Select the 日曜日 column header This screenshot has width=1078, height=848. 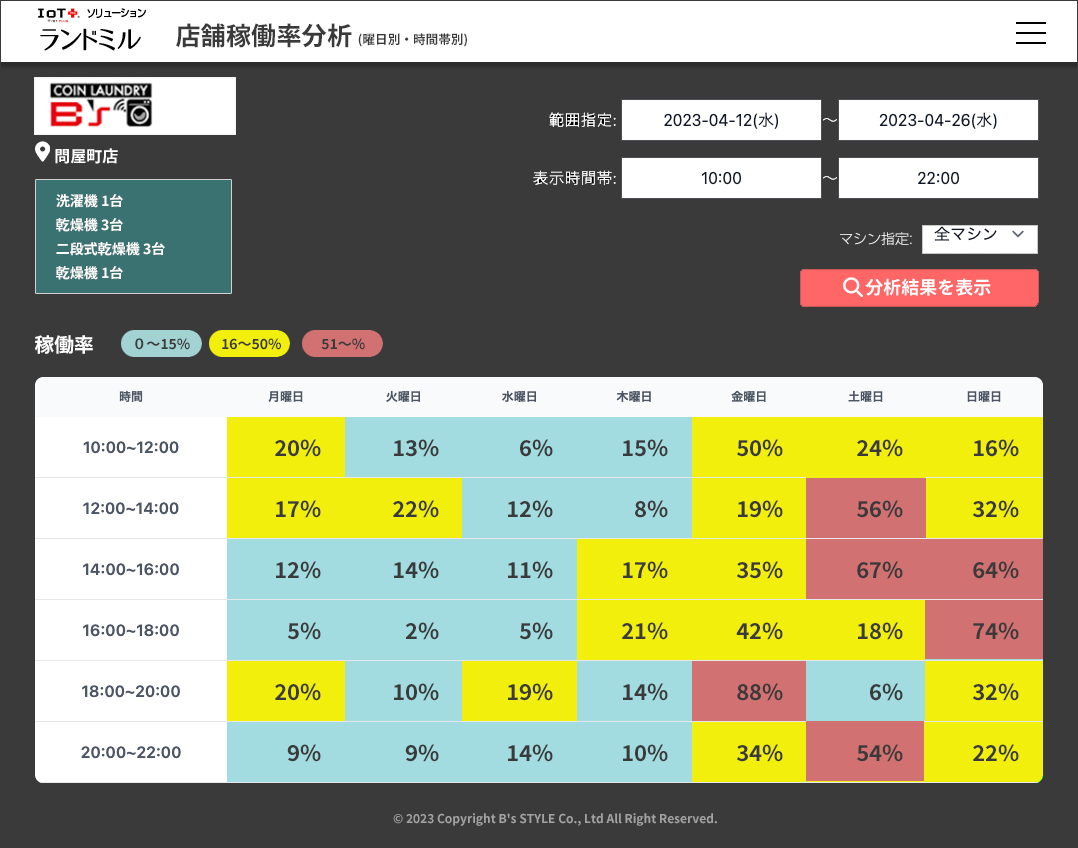pos(983,397)
